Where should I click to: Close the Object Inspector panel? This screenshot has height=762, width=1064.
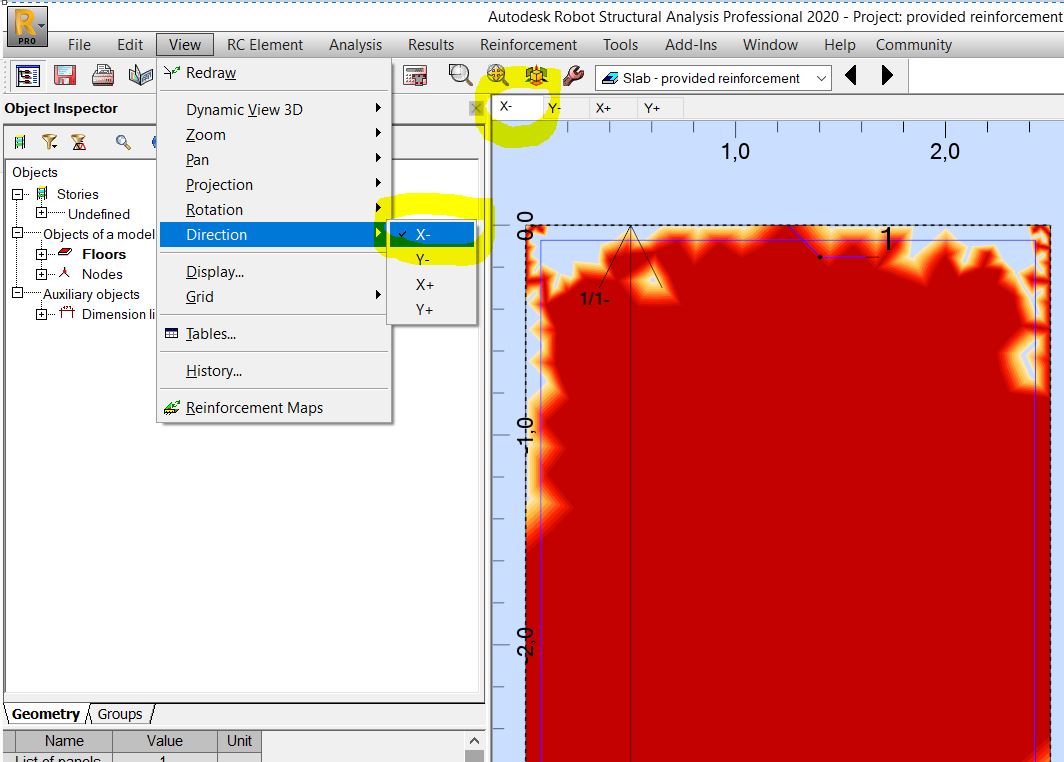[476, 108]
